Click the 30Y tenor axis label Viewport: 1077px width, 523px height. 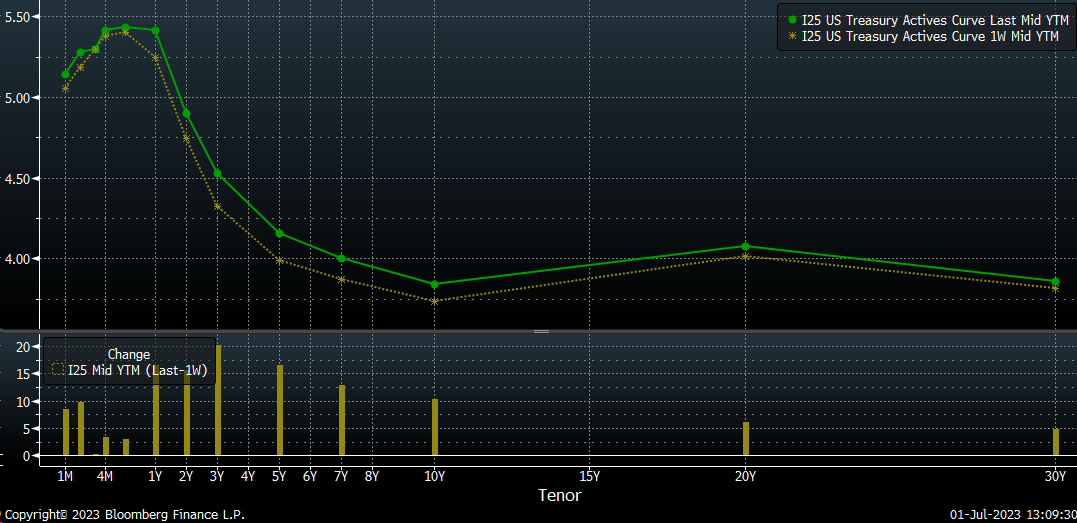[1055, 476]
